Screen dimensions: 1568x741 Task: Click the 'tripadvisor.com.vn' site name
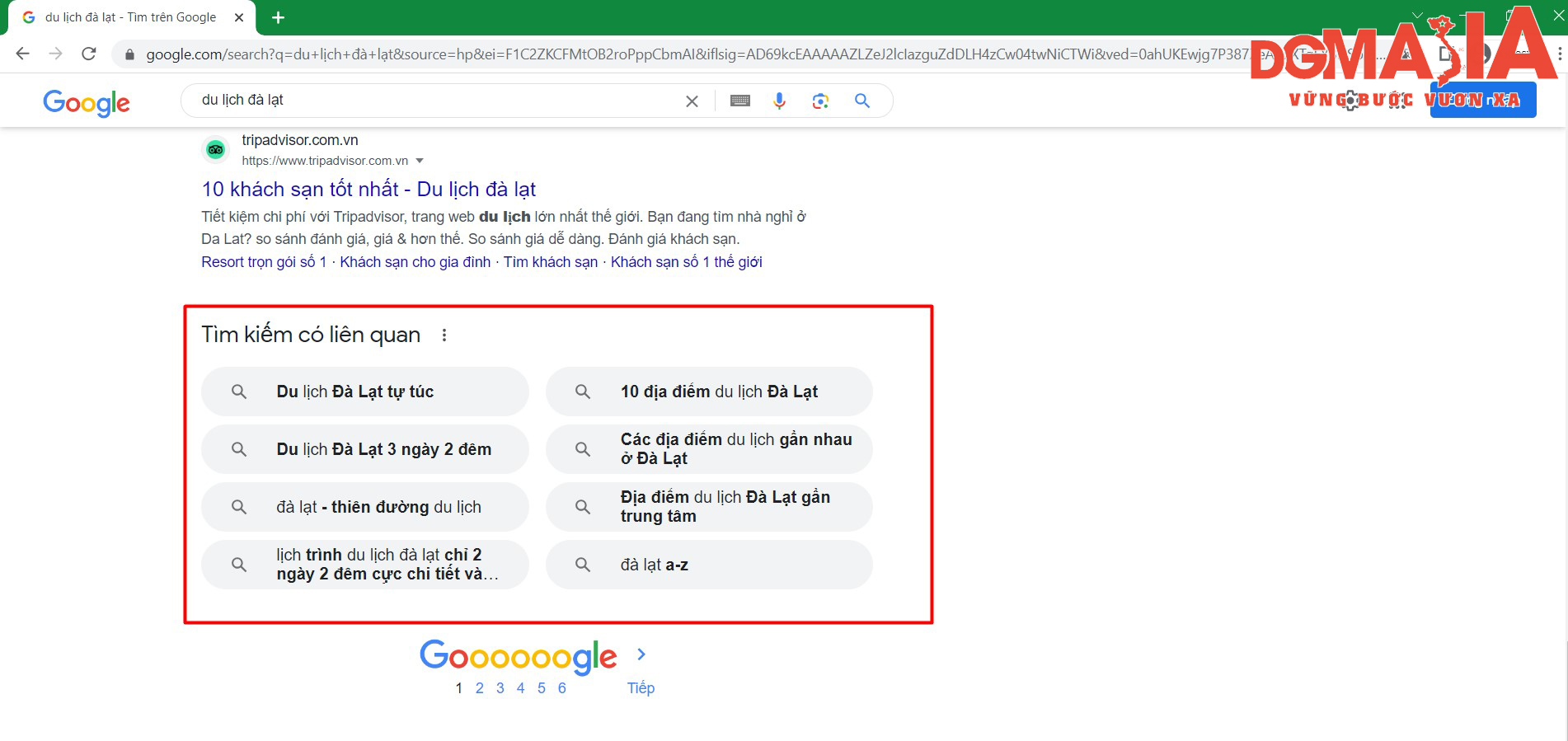300,140
